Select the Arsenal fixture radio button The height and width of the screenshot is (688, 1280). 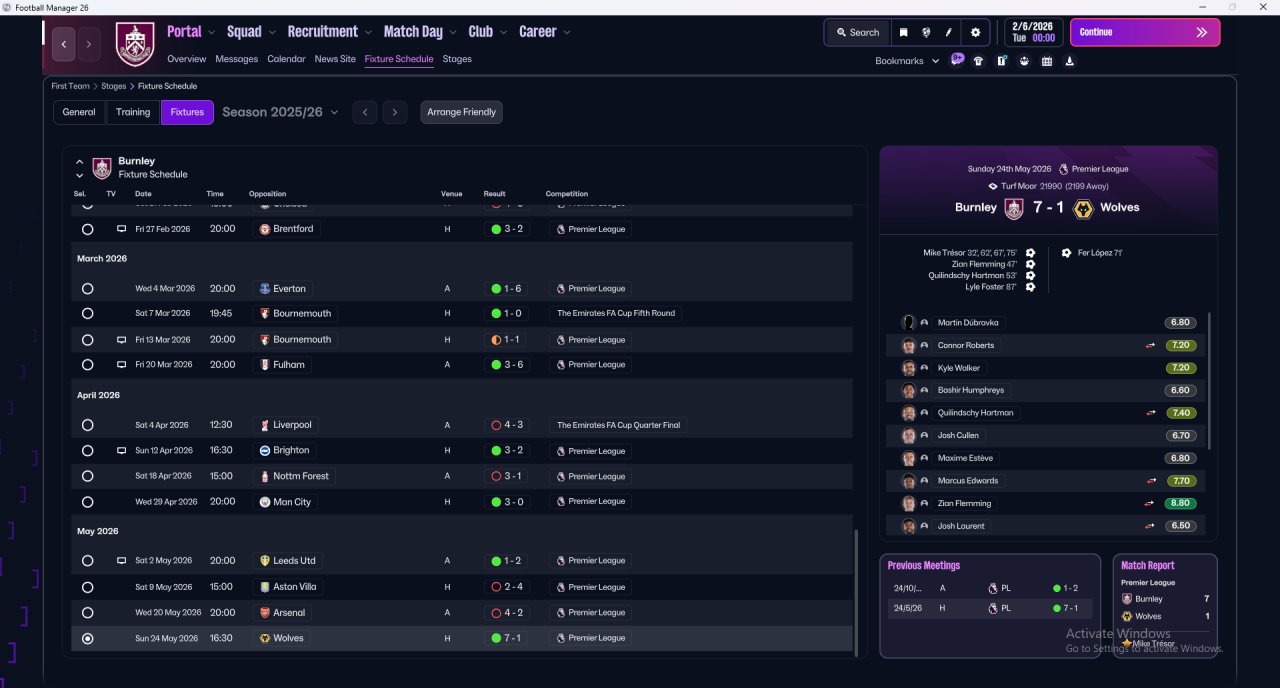(x=87, y=613)
